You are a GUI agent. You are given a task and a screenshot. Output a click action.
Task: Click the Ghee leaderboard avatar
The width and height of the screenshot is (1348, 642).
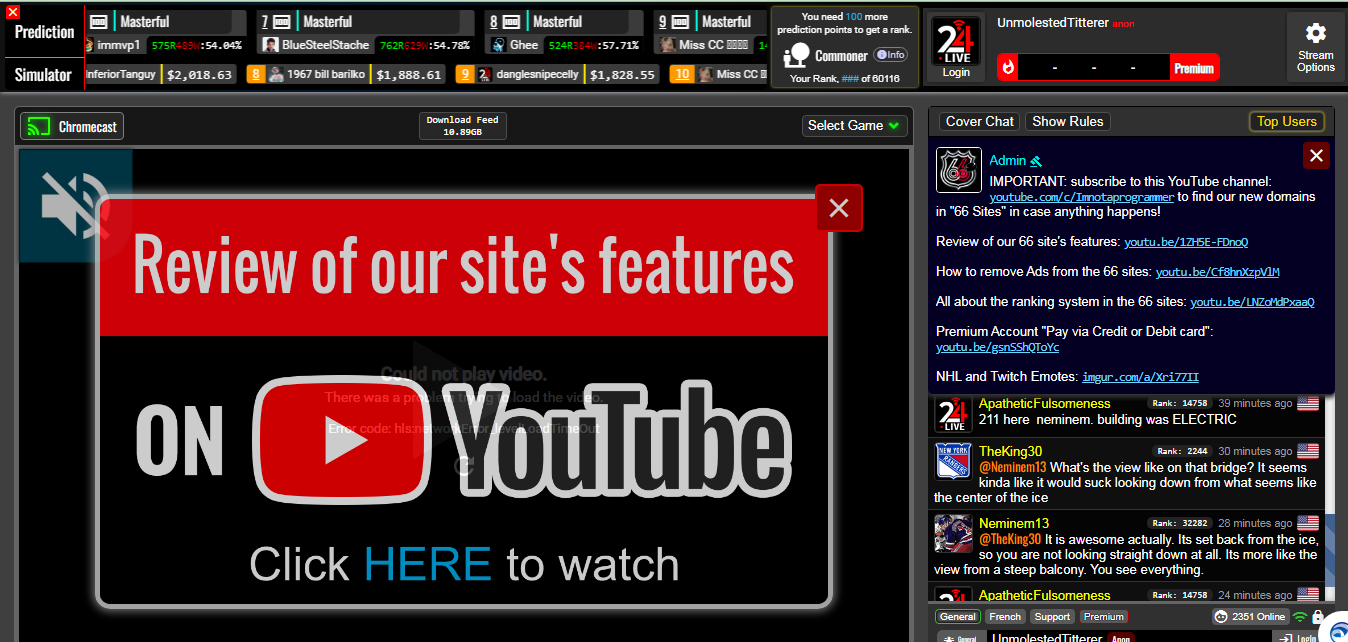(x=499, y=45)
